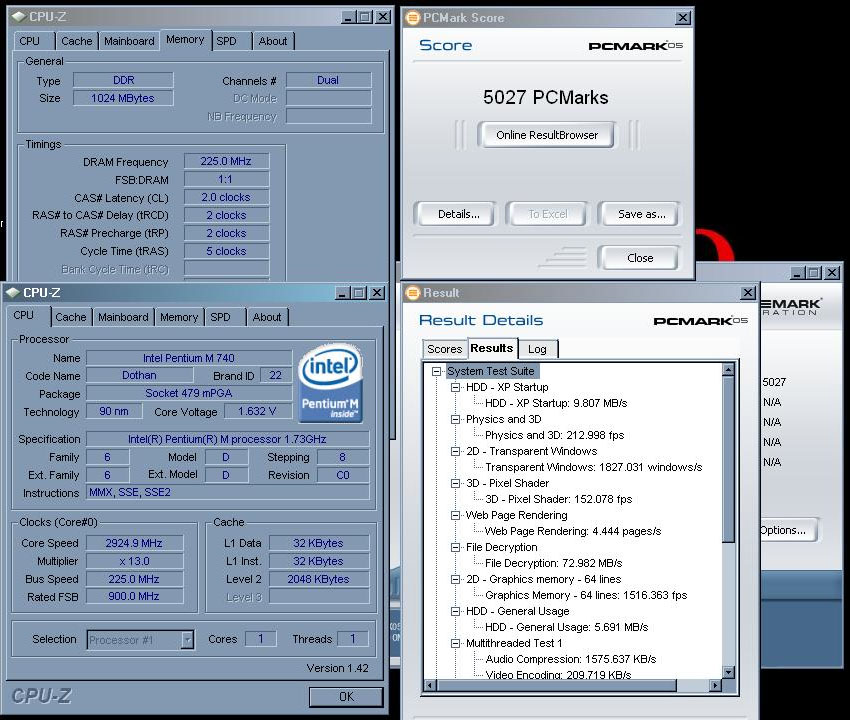Select Results tab in Result Details
The width and height of the screenshot is (850, 721).
[x=492, y=348]
